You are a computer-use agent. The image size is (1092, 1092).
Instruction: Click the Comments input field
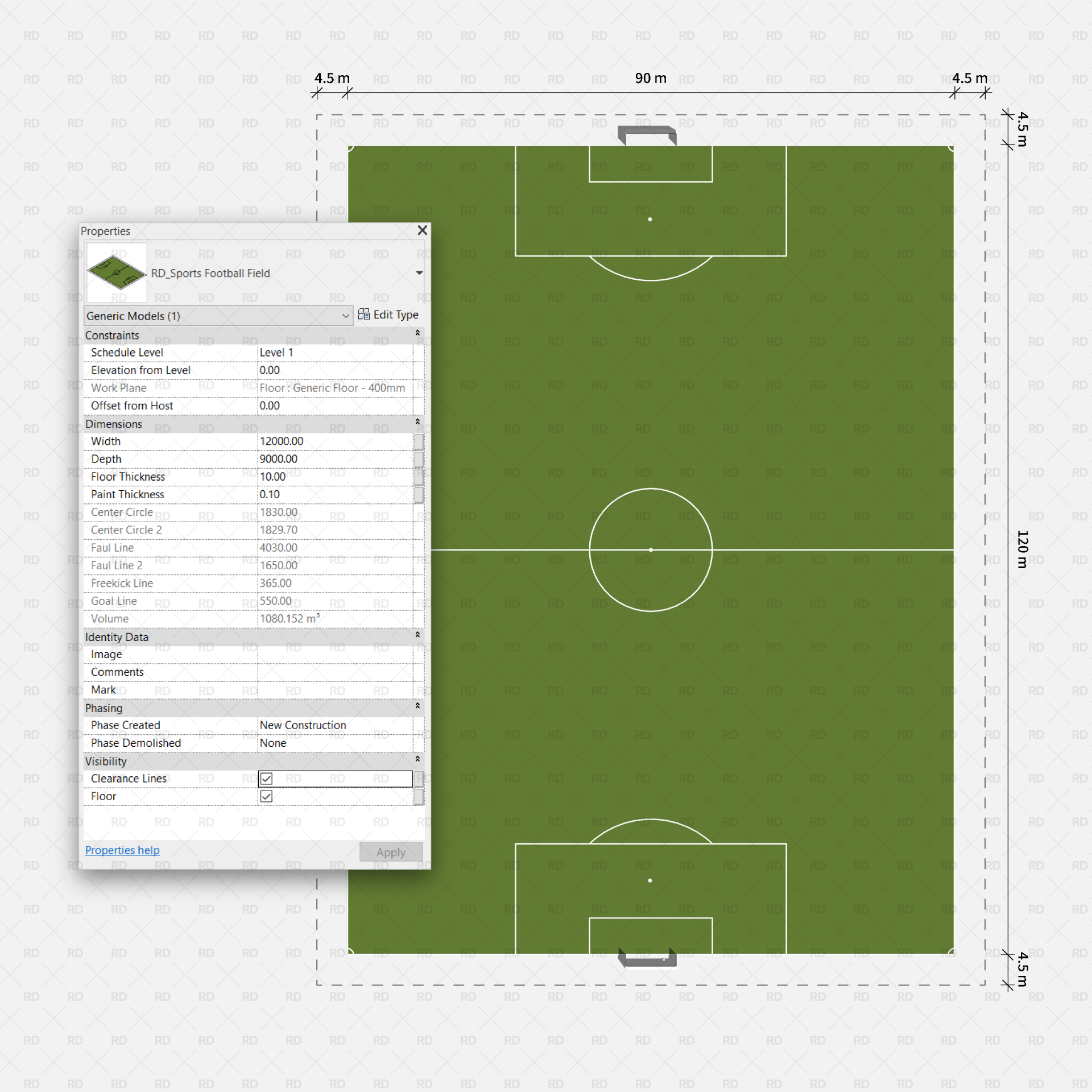(336, 672)
